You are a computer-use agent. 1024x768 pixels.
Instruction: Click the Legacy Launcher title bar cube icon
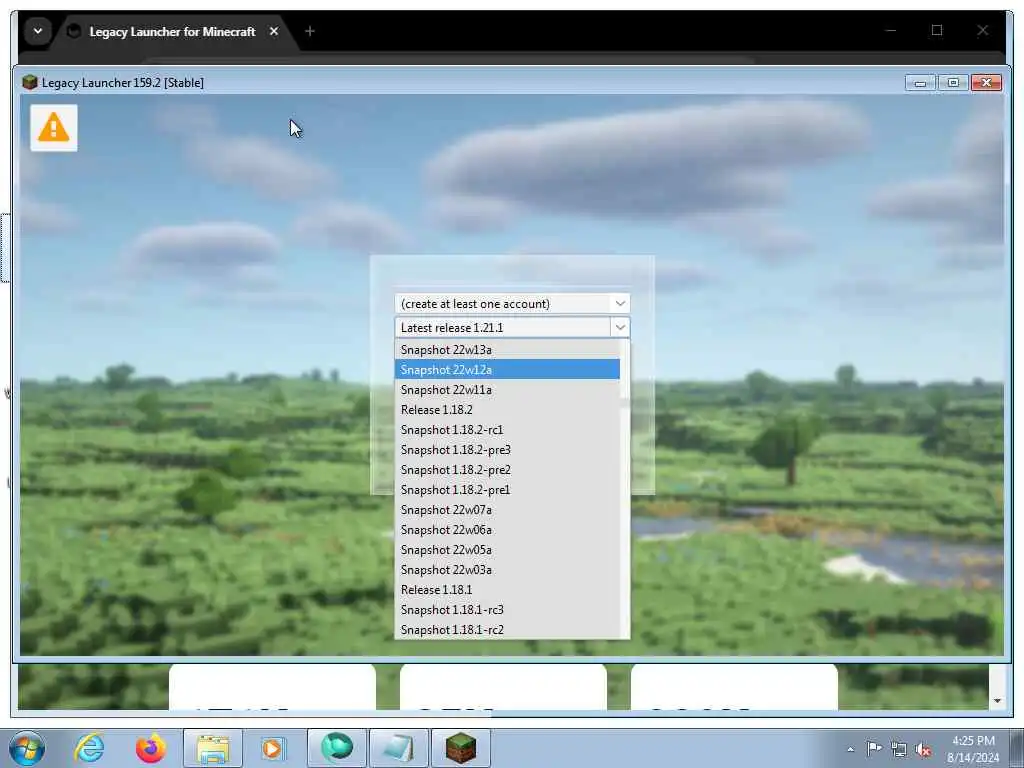pyautogui.click(x=29, y=82)
